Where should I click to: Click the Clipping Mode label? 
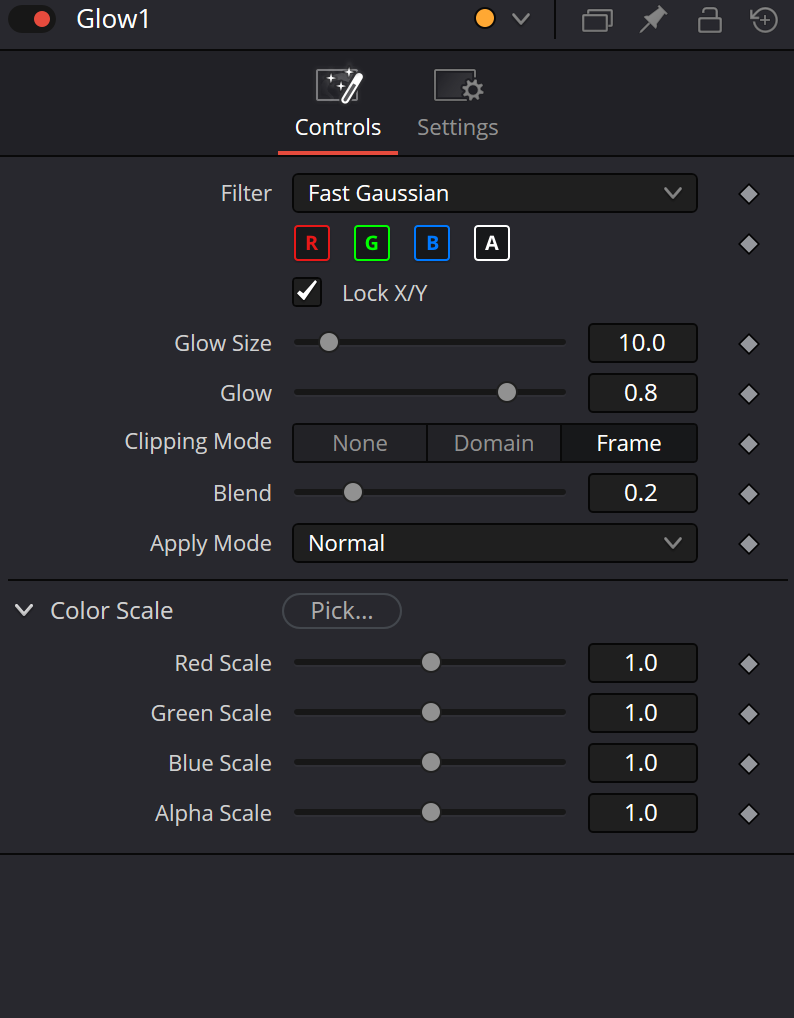198,442
